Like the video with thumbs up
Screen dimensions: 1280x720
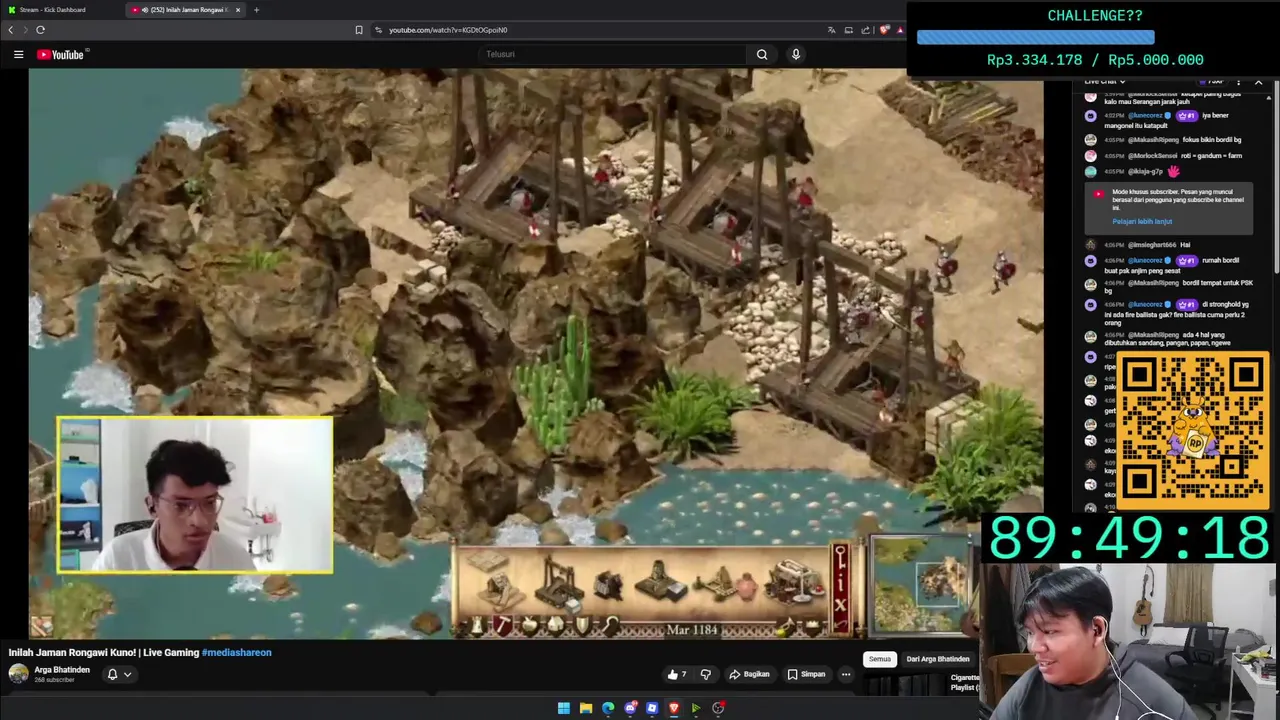pos(677,674)
